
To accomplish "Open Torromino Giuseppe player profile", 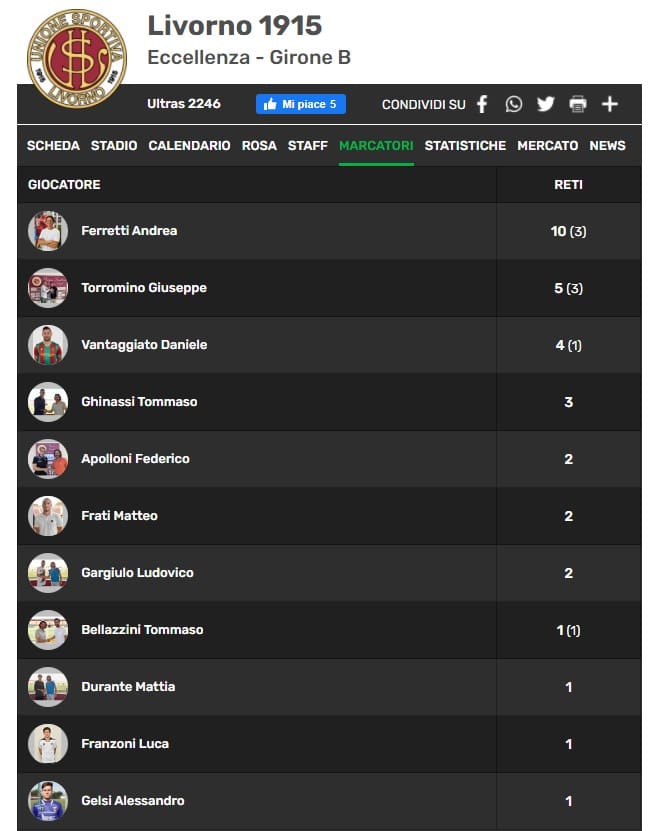I will click(144, 288).
